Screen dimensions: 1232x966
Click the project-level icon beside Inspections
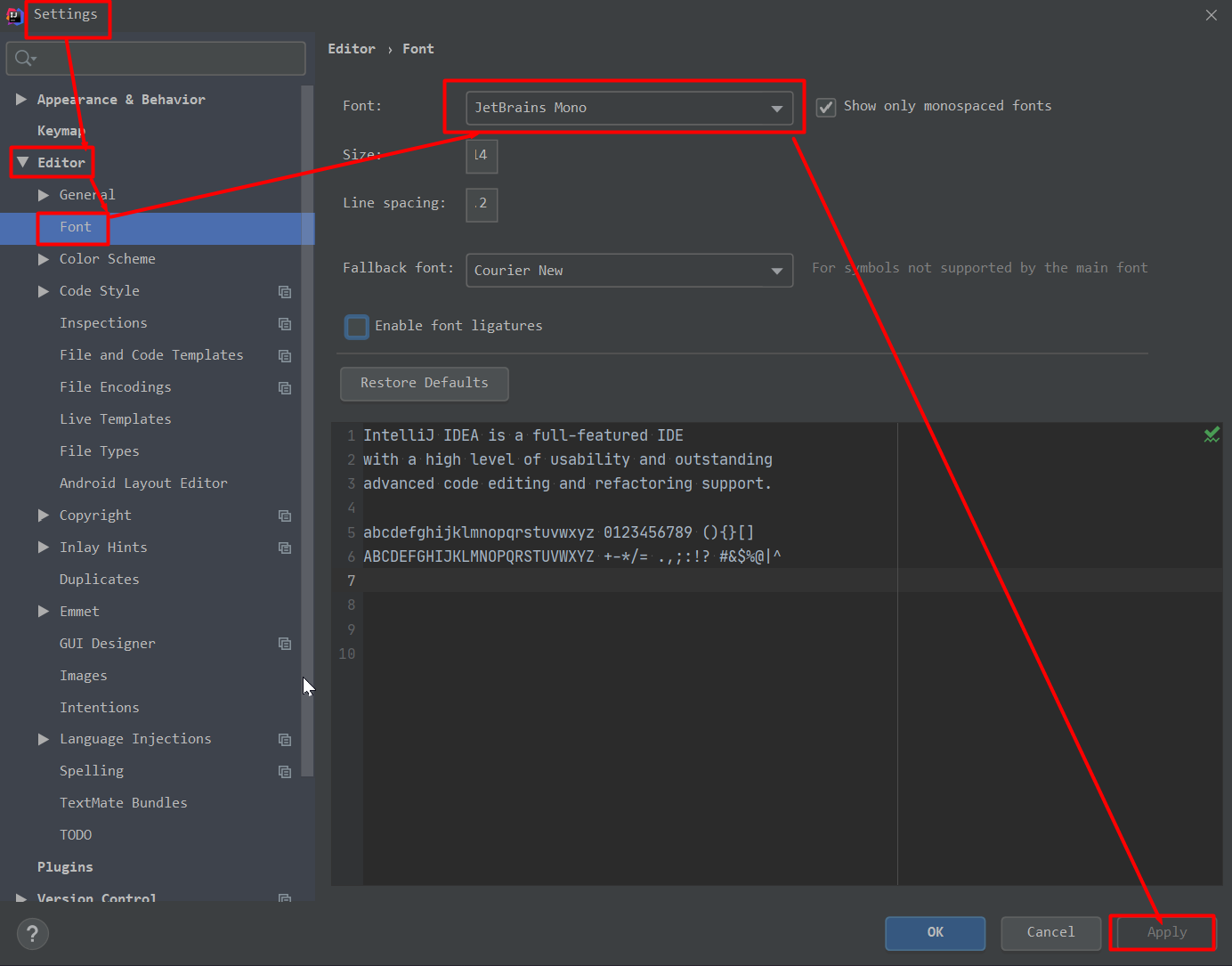285,324
